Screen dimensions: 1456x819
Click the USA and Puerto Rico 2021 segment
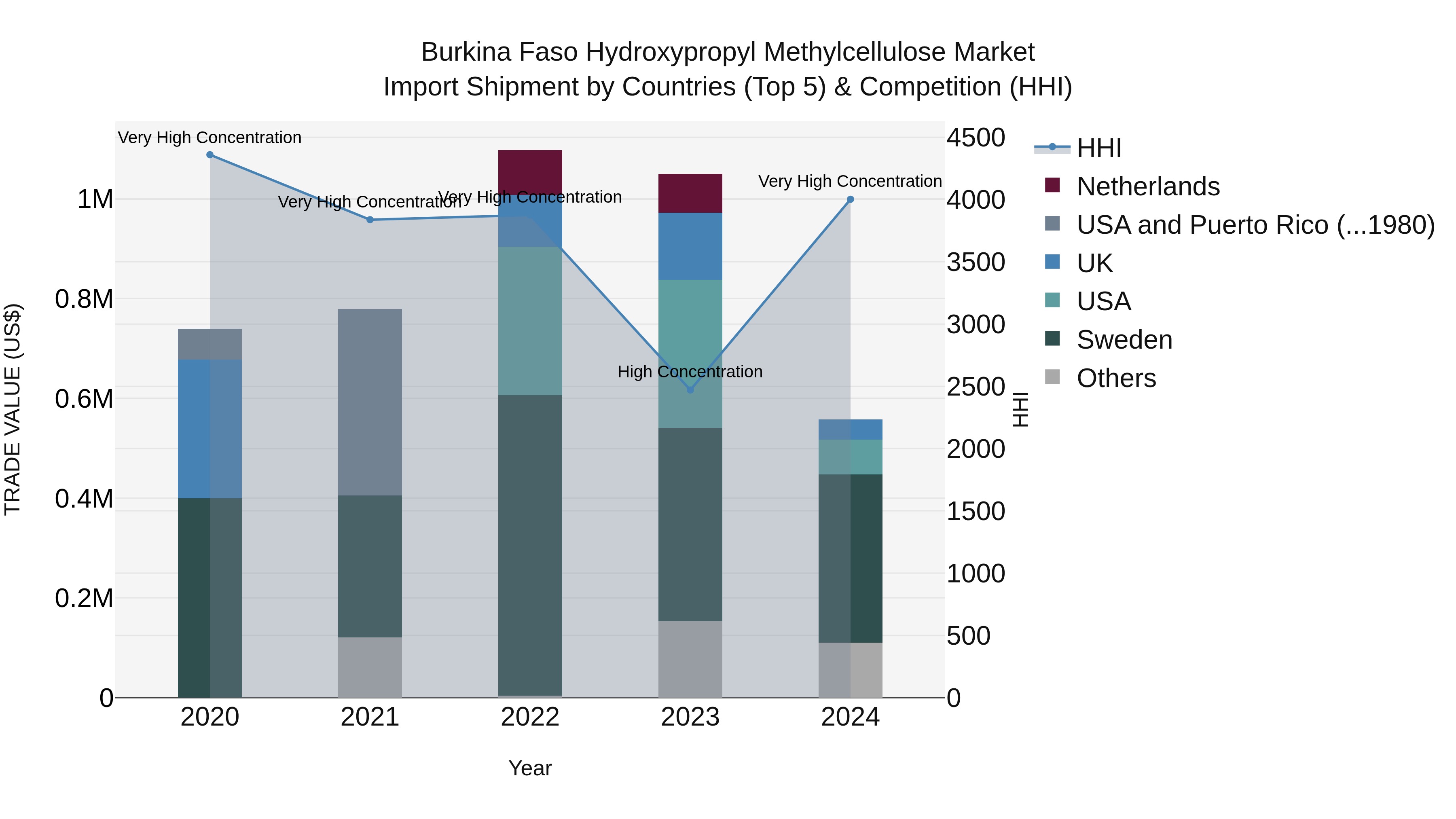click(370, 402)
